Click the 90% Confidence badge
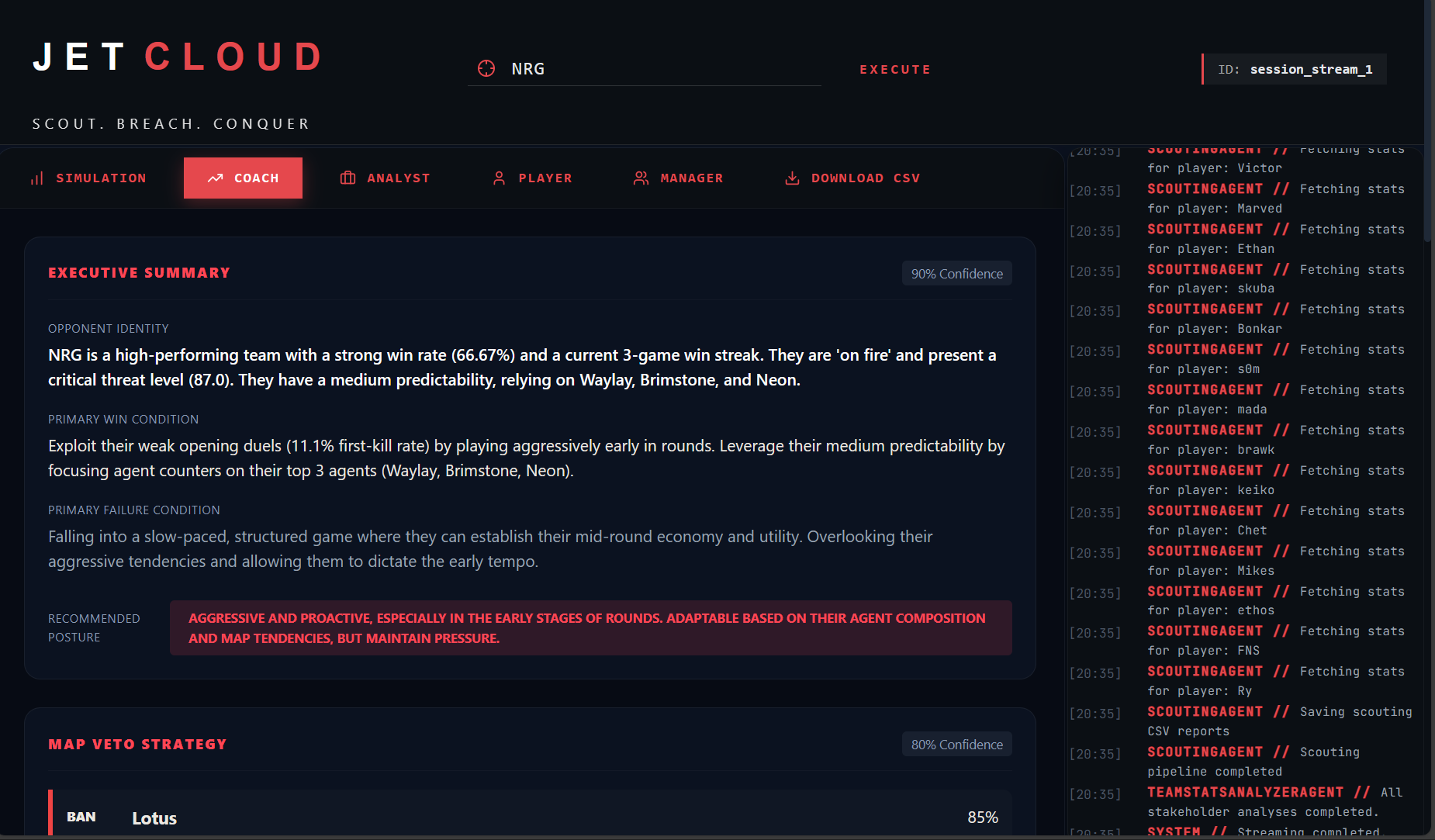Viewport: 1435px width, 840px height. [956, 274]
